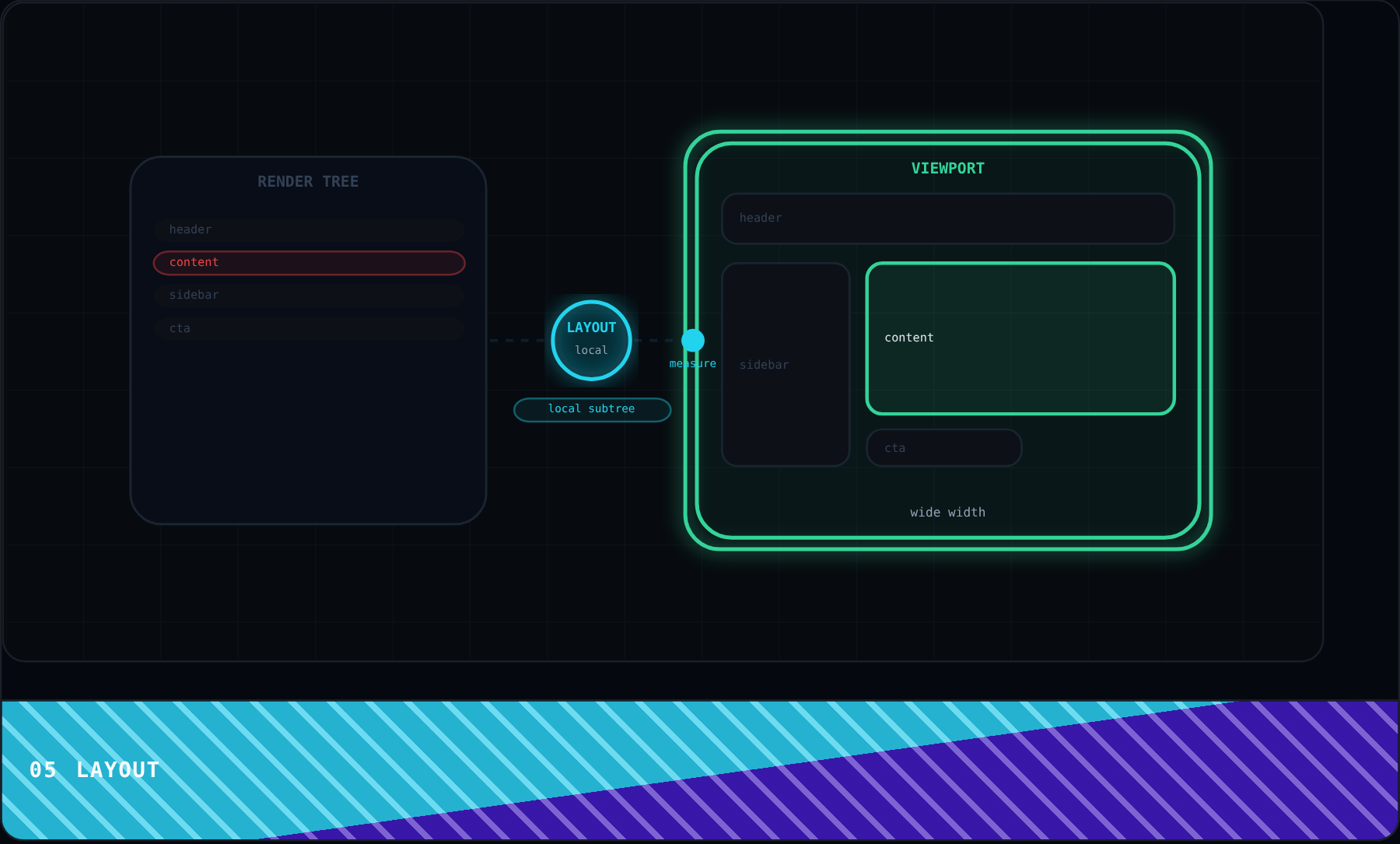Select the highlighted content row in Render Tree
Viewport: 1400px width, 844px height.
click(x=309, y=263)
